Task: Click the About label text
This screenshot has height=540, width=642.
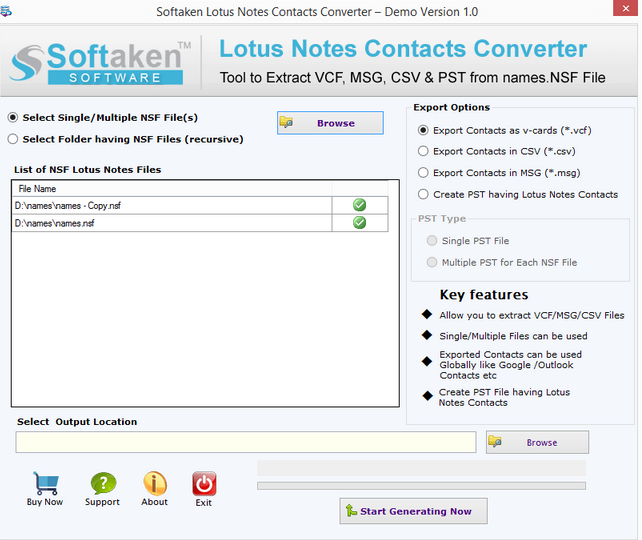Action: [154, 502]
